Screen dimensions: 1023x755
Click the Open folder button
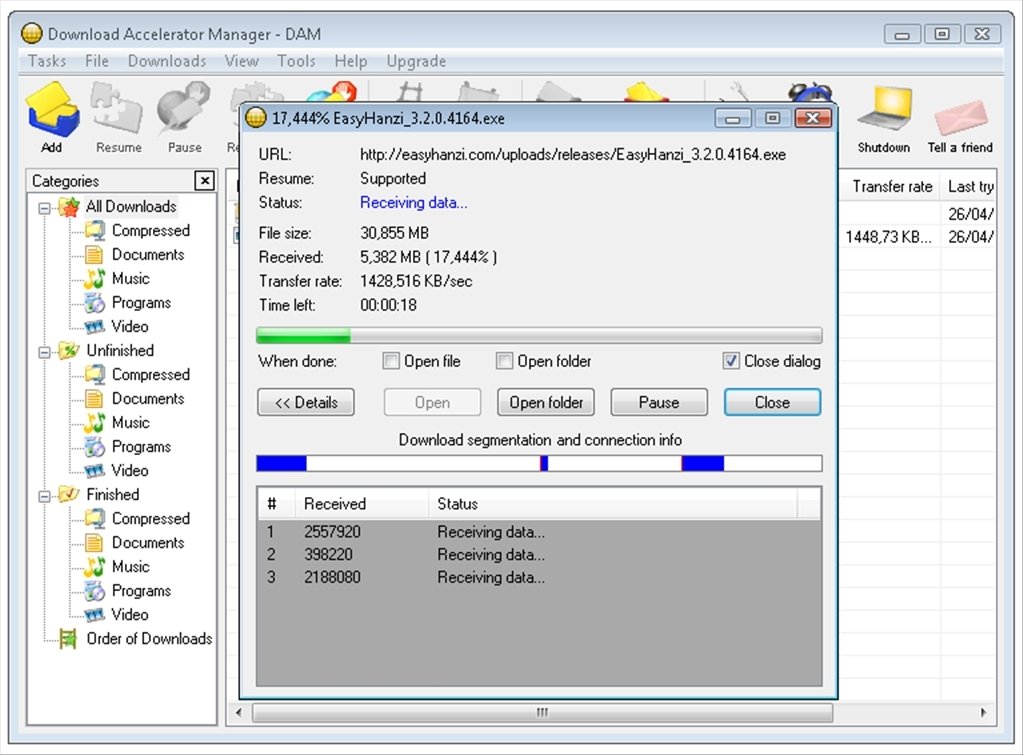[546, 403]
